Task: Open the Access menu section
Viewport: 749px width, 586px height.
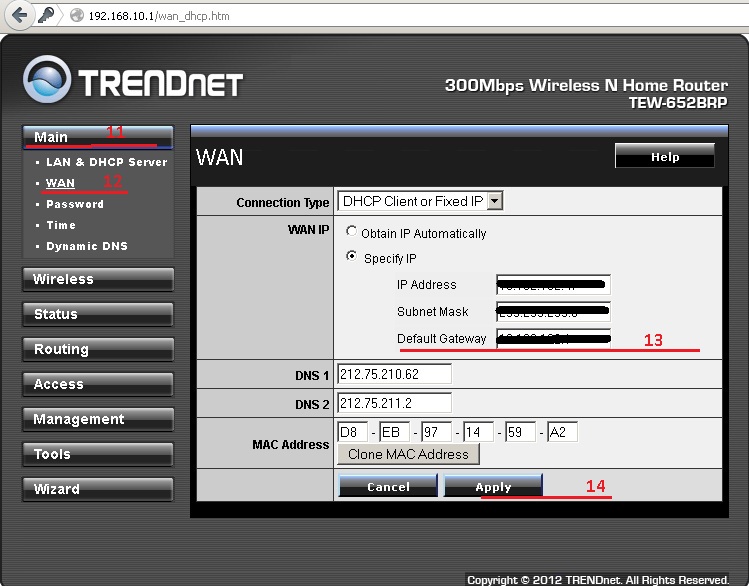Action: [x=97, y=384]
